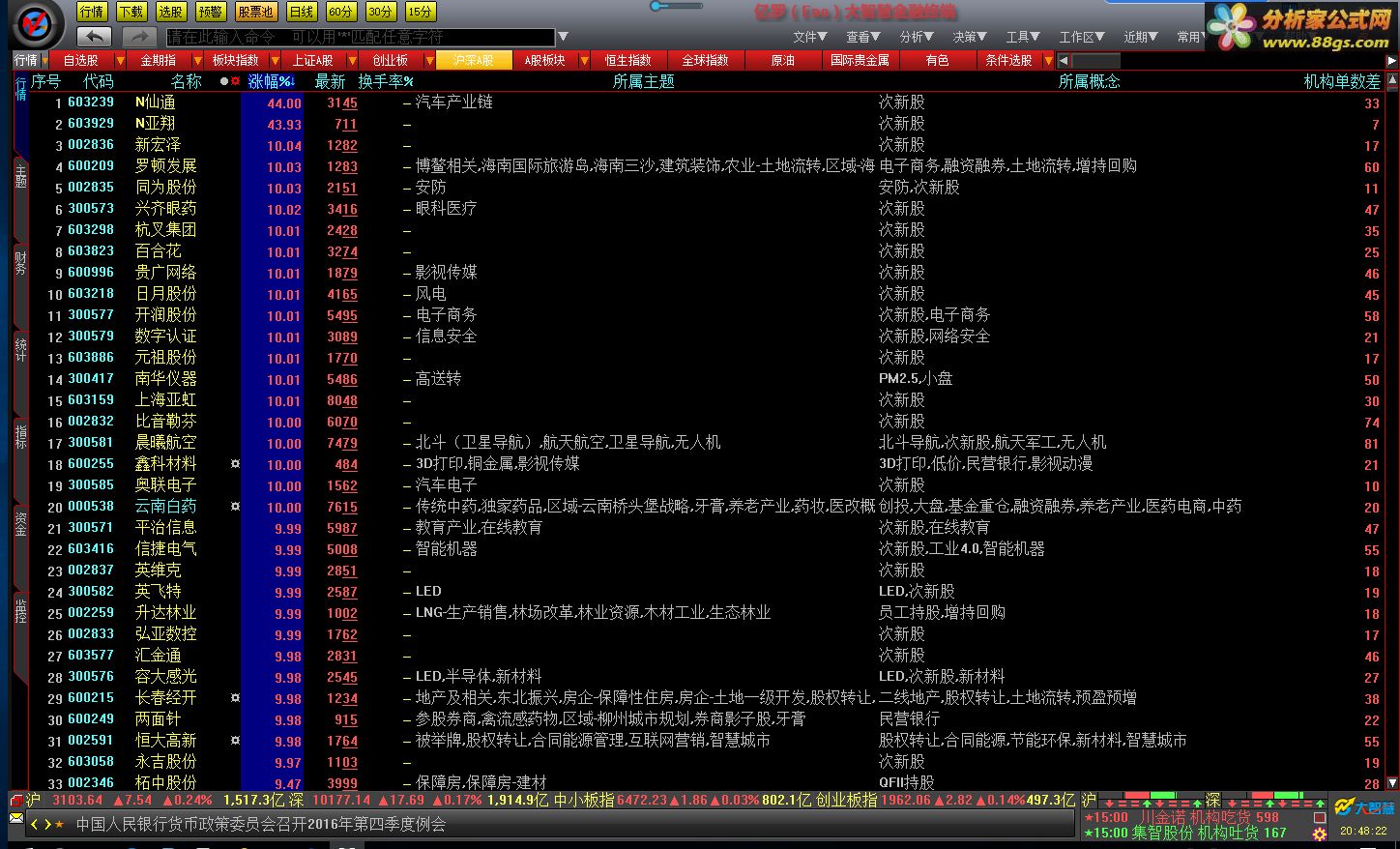Click the red gear icon in column header
Screen dimensions: 1400x849
(235, 82)
